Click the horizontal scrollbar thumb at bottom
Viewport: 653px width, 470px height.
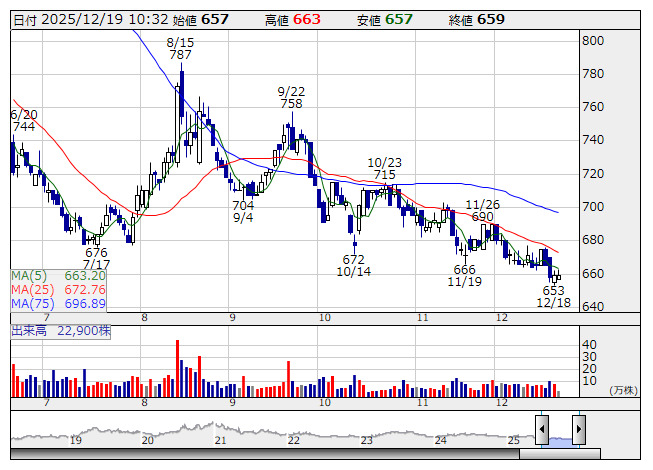pos(560,454)
